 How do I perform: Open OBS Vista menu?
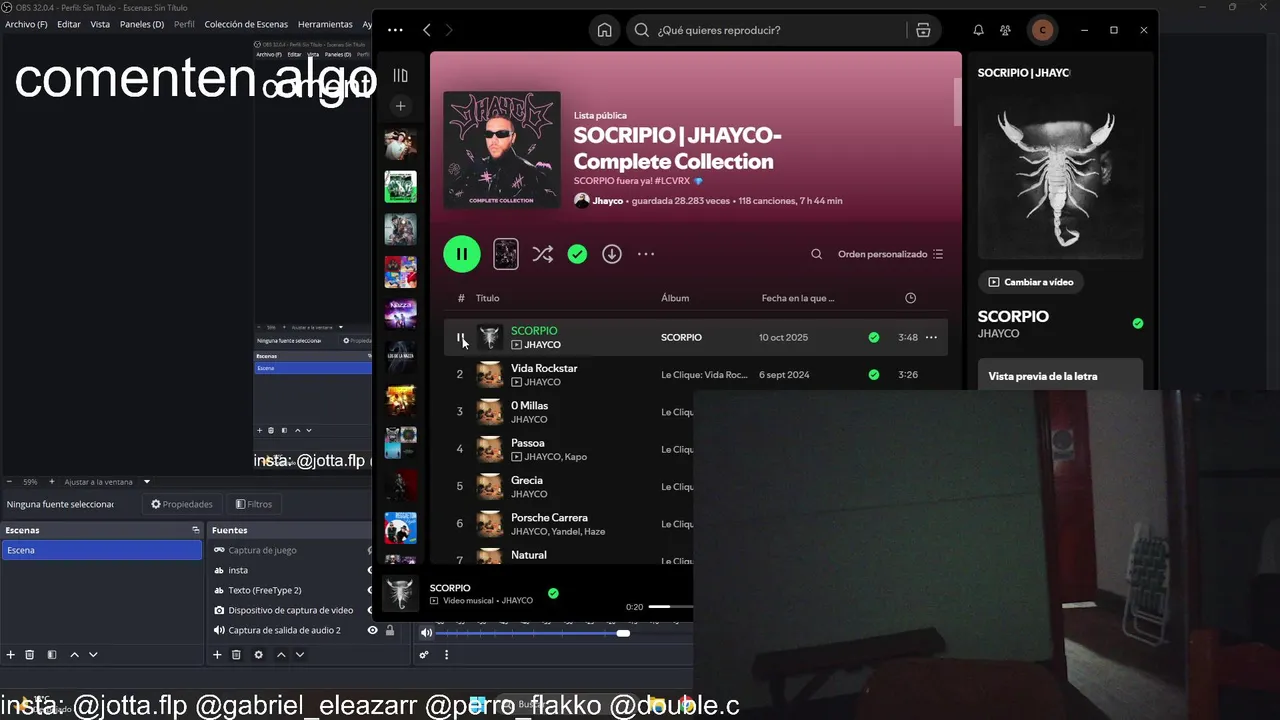[100, 24]
